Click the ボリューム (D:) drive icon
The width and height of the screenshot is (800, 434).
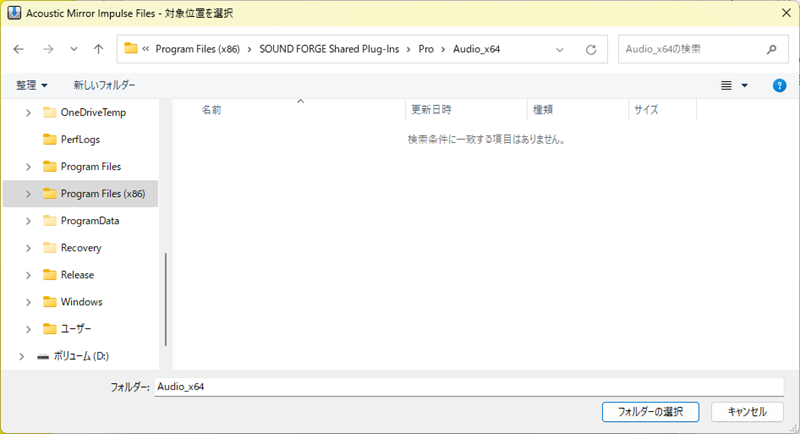coord(43,356)
